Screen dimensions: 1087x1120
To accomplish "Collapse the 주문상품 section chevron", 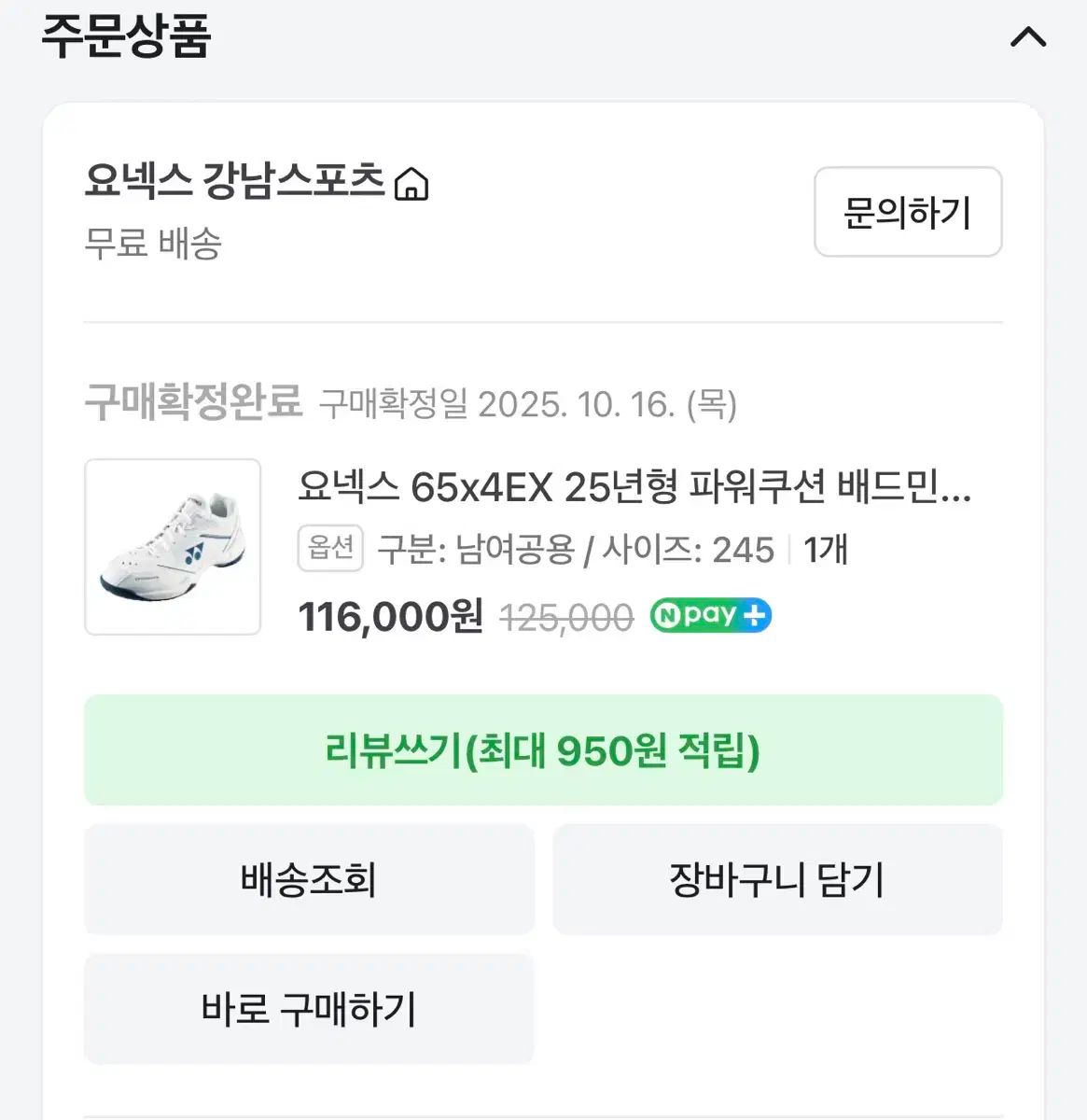I will pyautogui.click(x=1028, y=38).
